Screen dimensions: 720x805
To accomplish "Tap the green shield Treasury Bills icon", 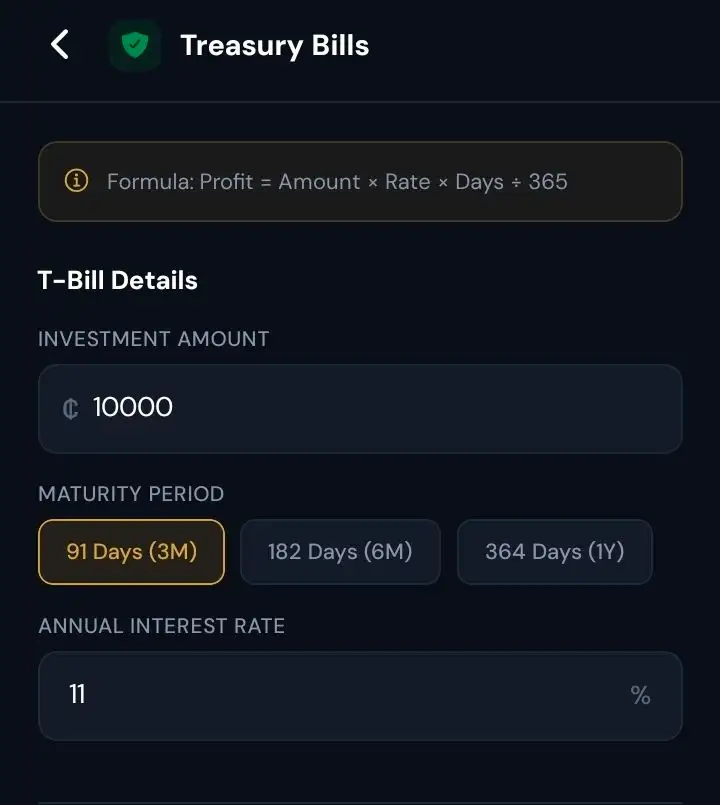I will [x=135, y=45].
